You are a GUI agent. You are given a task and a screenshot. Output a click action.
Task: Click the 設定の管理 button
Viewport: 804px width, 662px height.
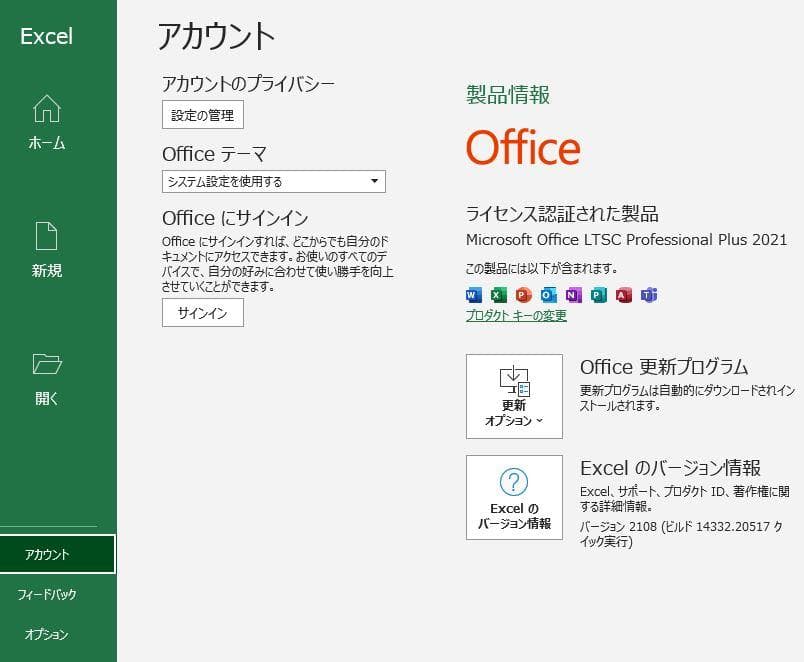pyautogui.click(x=205, y=114)
